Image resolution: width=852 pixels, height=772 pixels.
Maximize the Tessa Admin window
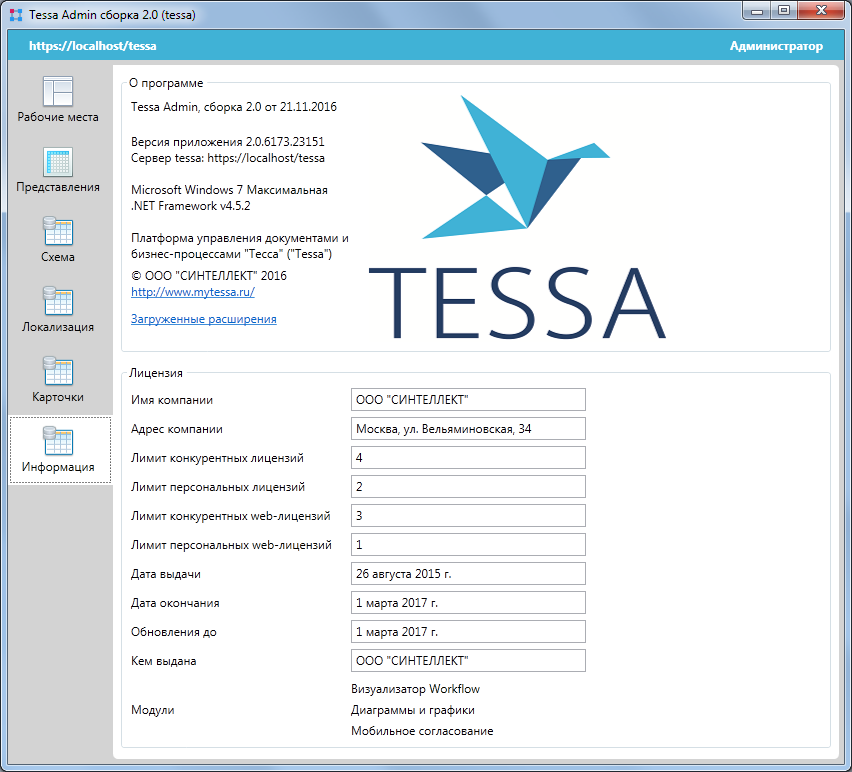pos(783,11)
